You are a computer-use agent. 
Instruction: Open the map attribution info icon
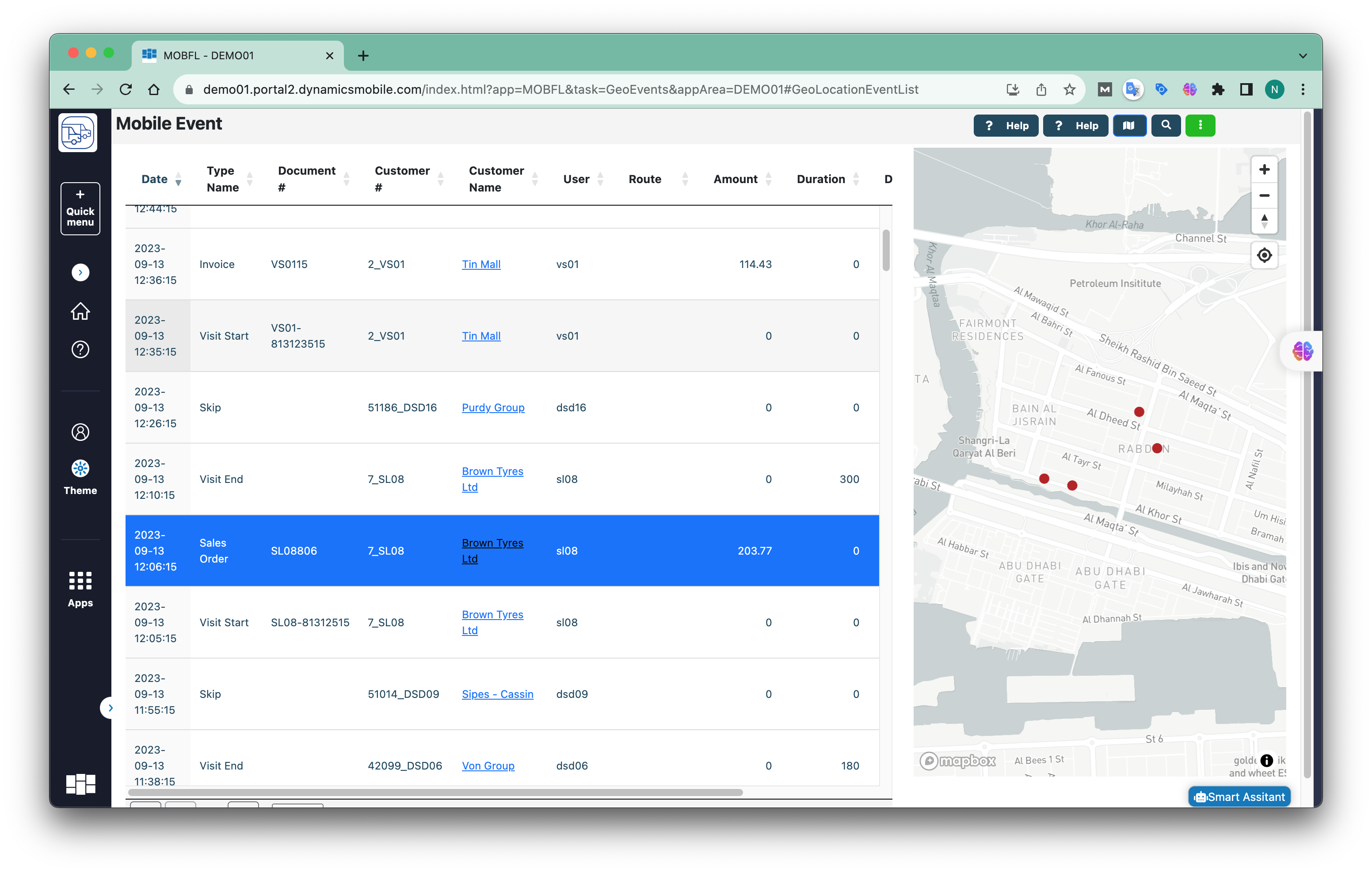click(x=1266, y=760)
